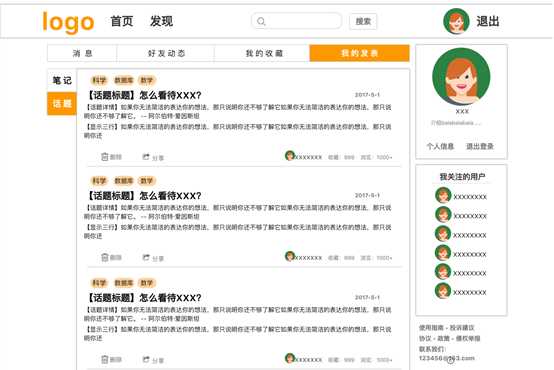The image size is (554, 370).
Task: Select the 数据库 tag on the third topic post
Action: click(124, 283)
